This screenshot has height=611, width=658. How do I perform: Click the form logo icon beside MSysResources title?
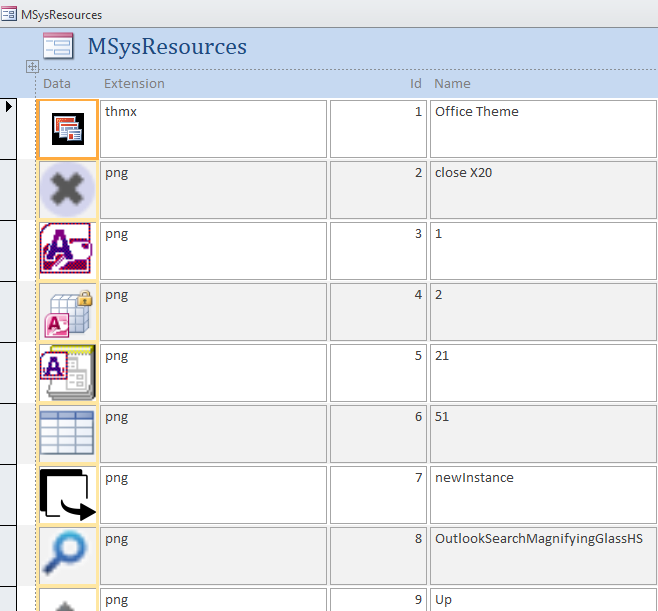tap(58, 46)
